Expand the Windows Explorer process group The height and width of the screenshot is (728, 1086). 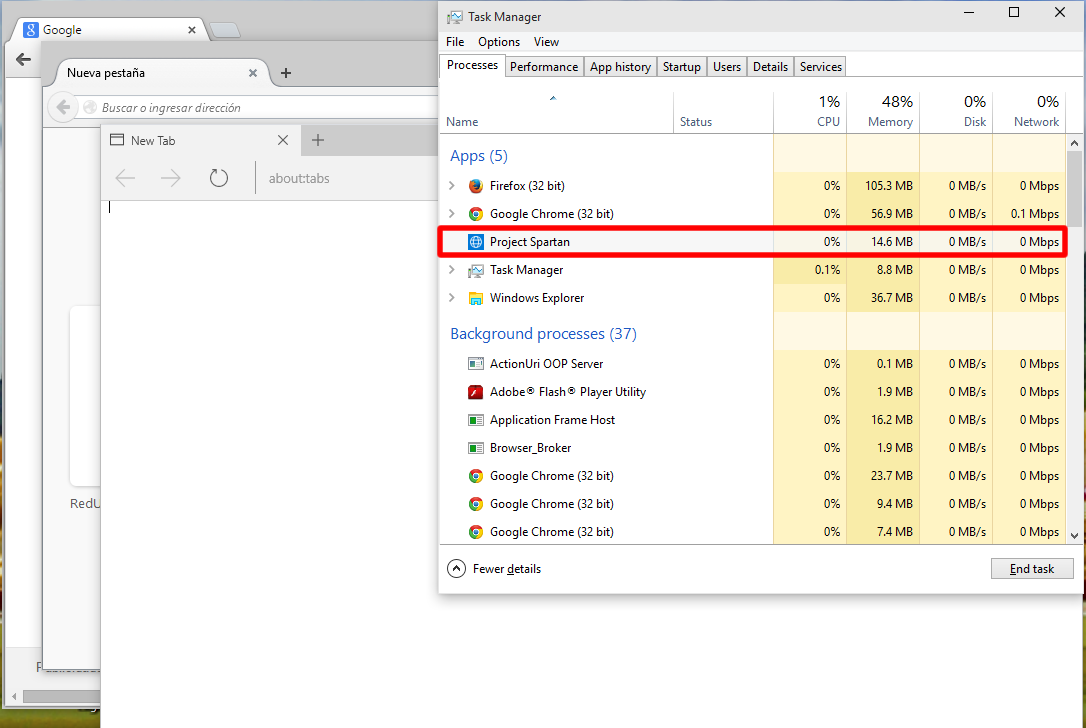click(452, 298)
